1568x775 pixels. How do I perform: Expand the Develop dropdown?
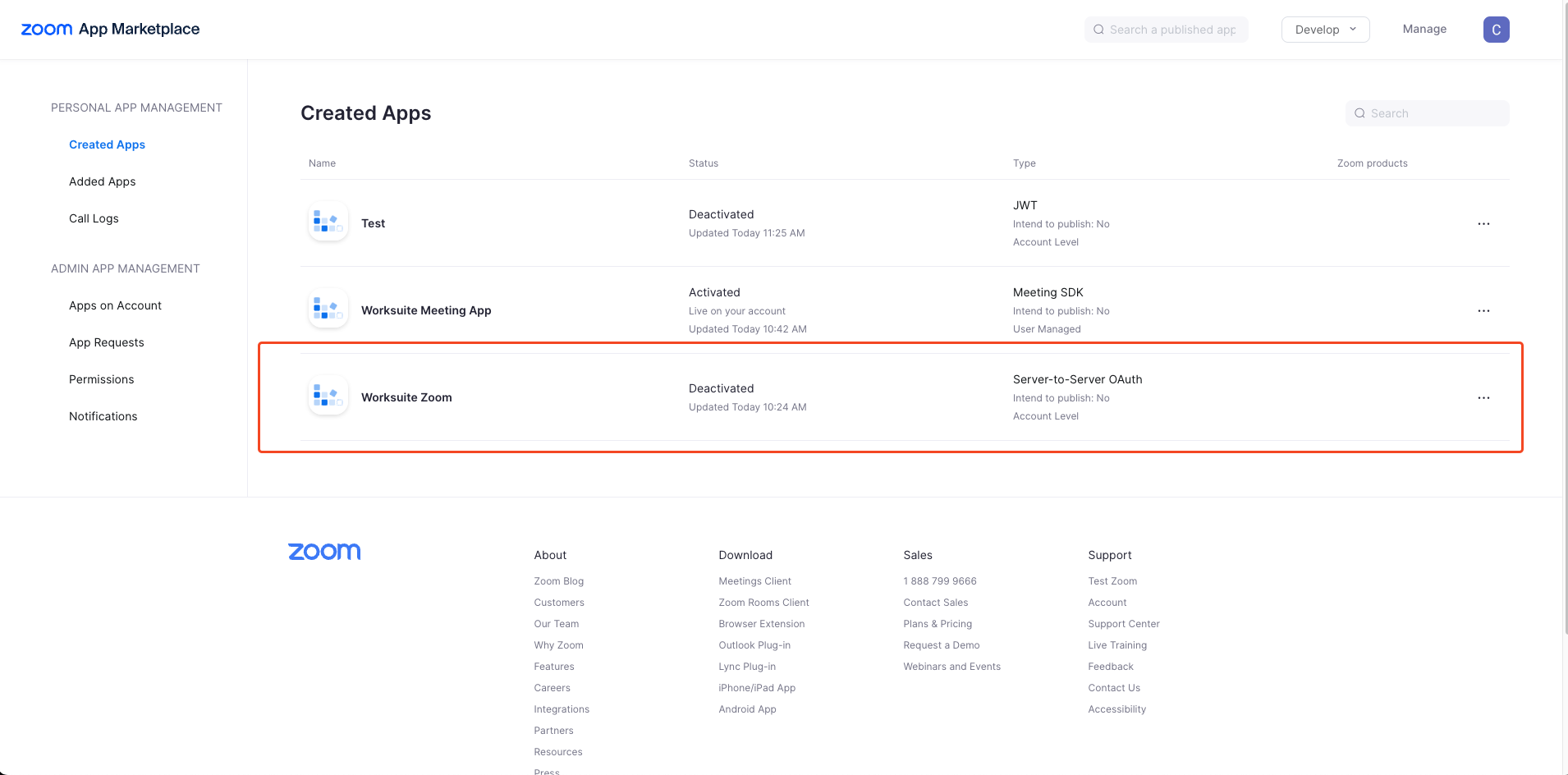[x=1325, y=30]
